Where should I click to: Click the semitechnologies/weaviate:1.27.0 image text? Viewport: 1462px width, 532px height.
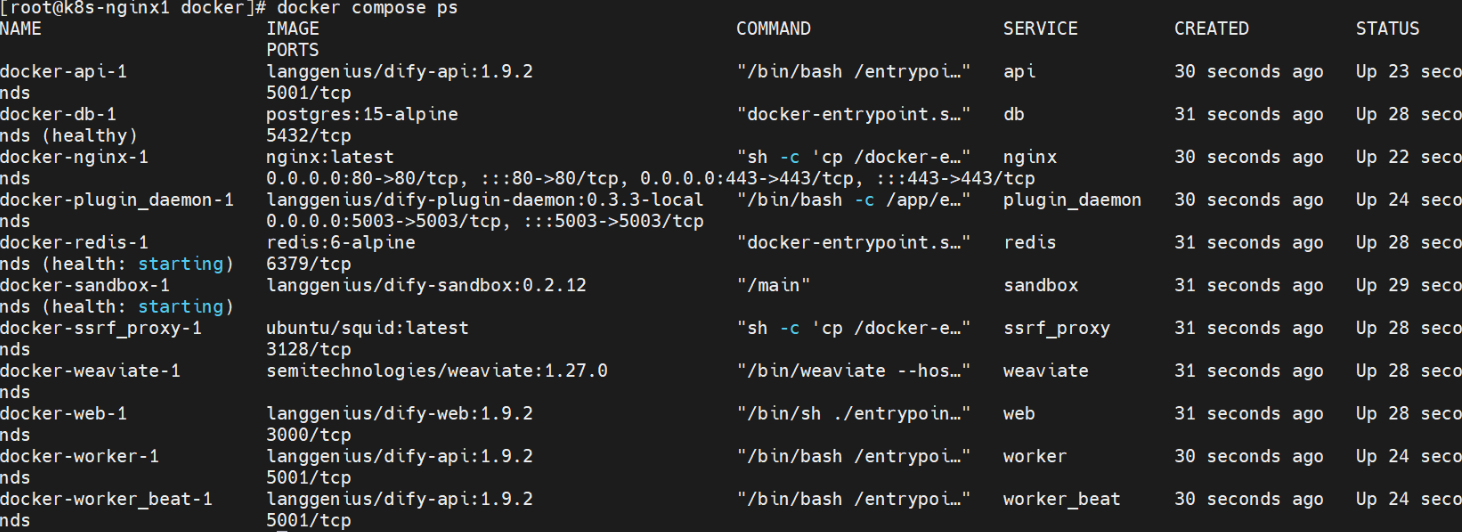pyautogui.click(x=437, y=371)
